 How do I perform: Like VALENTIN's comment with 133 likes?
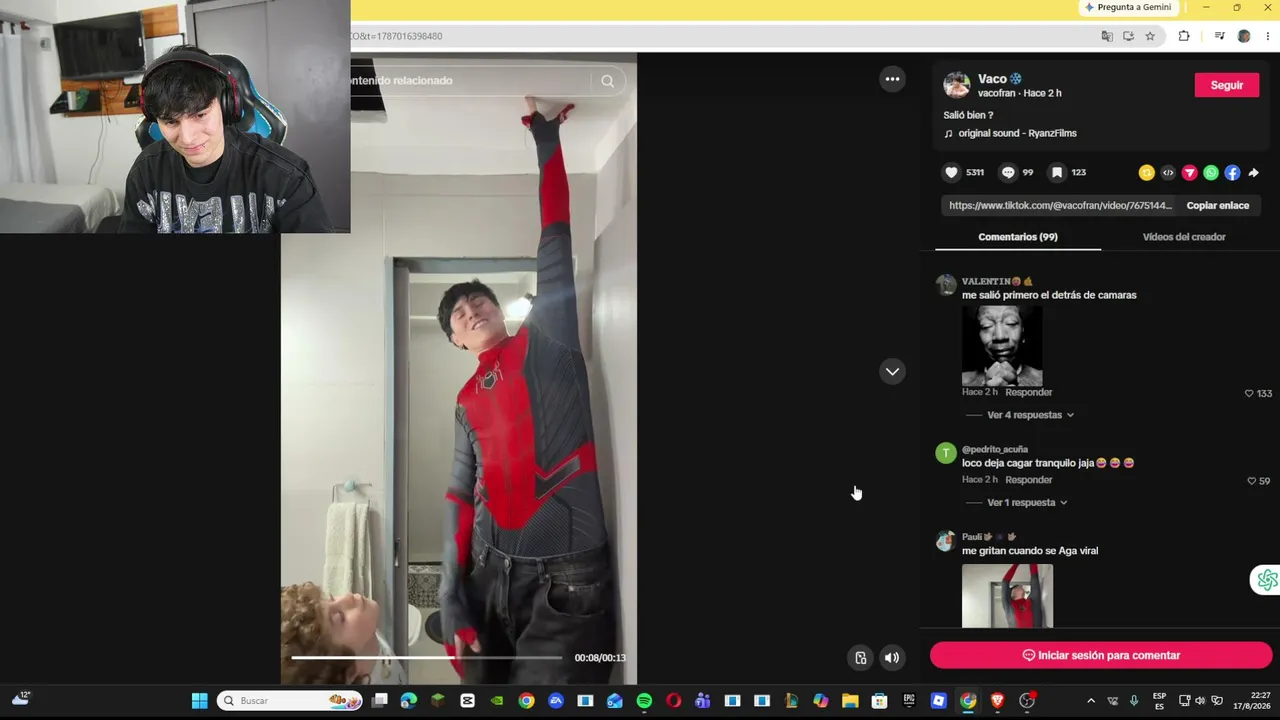click(1249, 394)
